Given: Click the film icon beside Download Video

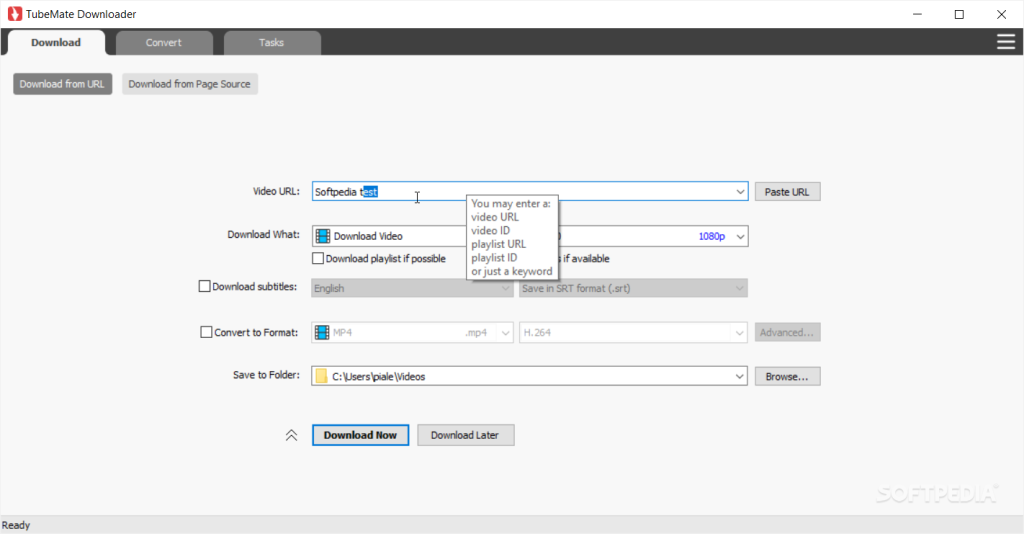Looking at the screenshot, I should 323,236.
